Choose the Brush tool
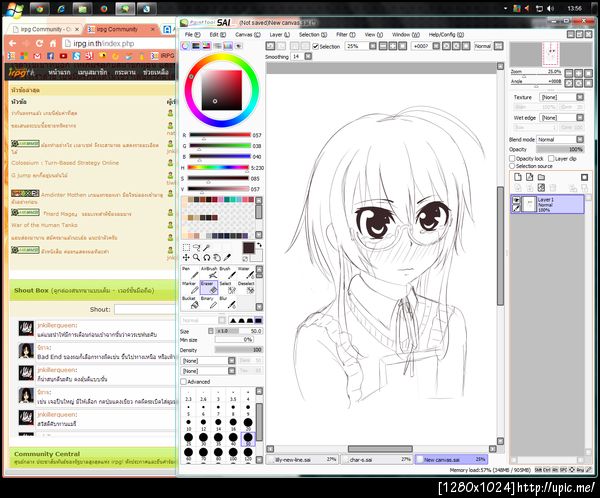Viewport: 600px width, 498px height. 227,273
